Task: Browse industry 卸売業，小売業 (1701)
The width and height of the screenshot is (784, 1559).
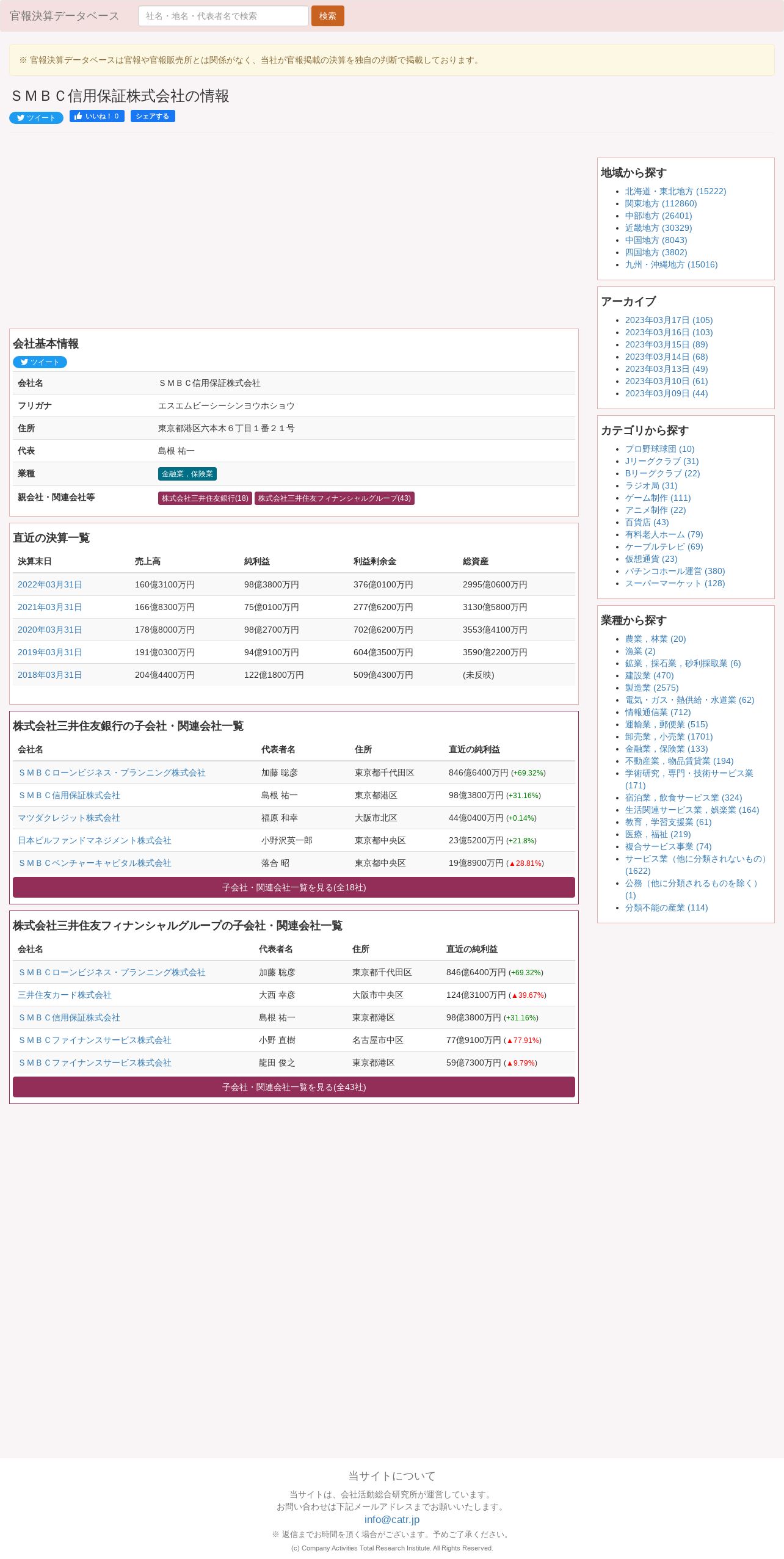Action: click(x=669, y=736)
